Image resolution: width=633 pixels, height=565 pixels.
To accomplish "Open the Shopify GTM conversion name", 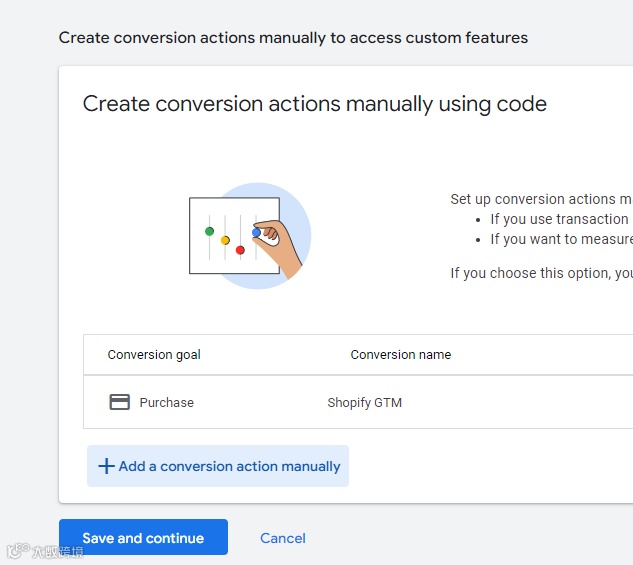I will point(364,402).
